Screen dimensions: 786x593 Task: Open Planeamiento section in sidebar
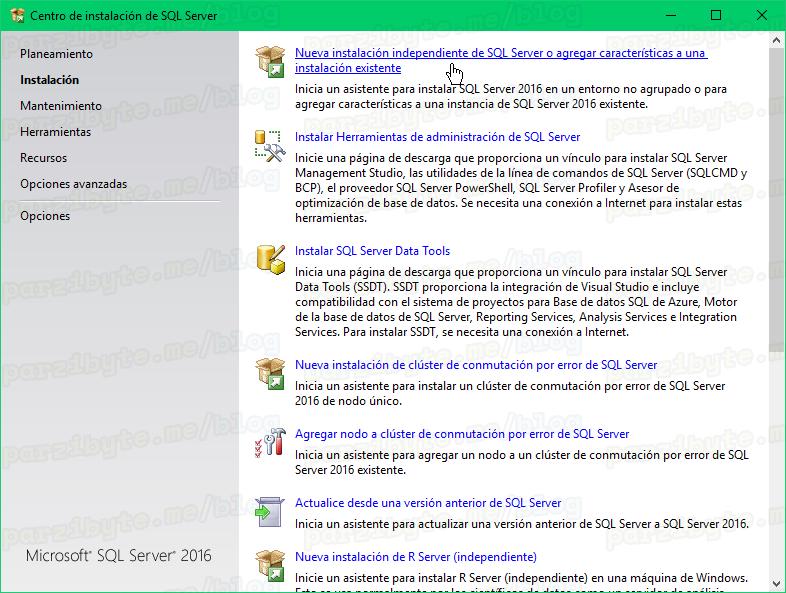pyautogui.click(x=56, y=54)
